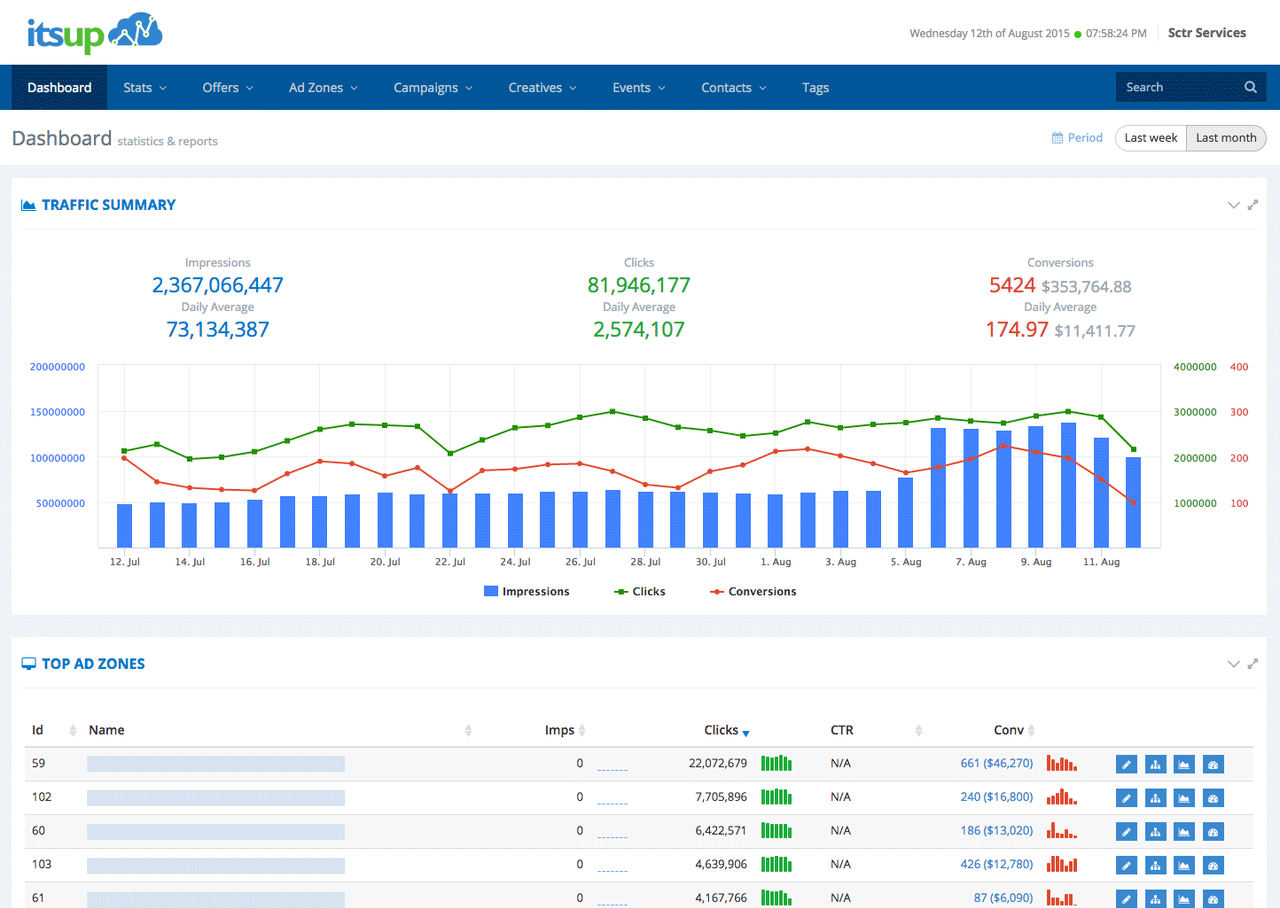Click the itsup cloud logo
This screenshot has width=1280, height=908.
point(95,34)
